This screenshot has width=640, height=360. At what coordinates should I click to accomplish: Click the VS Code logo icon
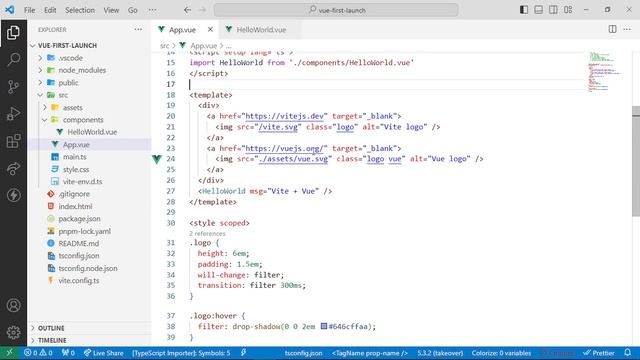(10, 10)
